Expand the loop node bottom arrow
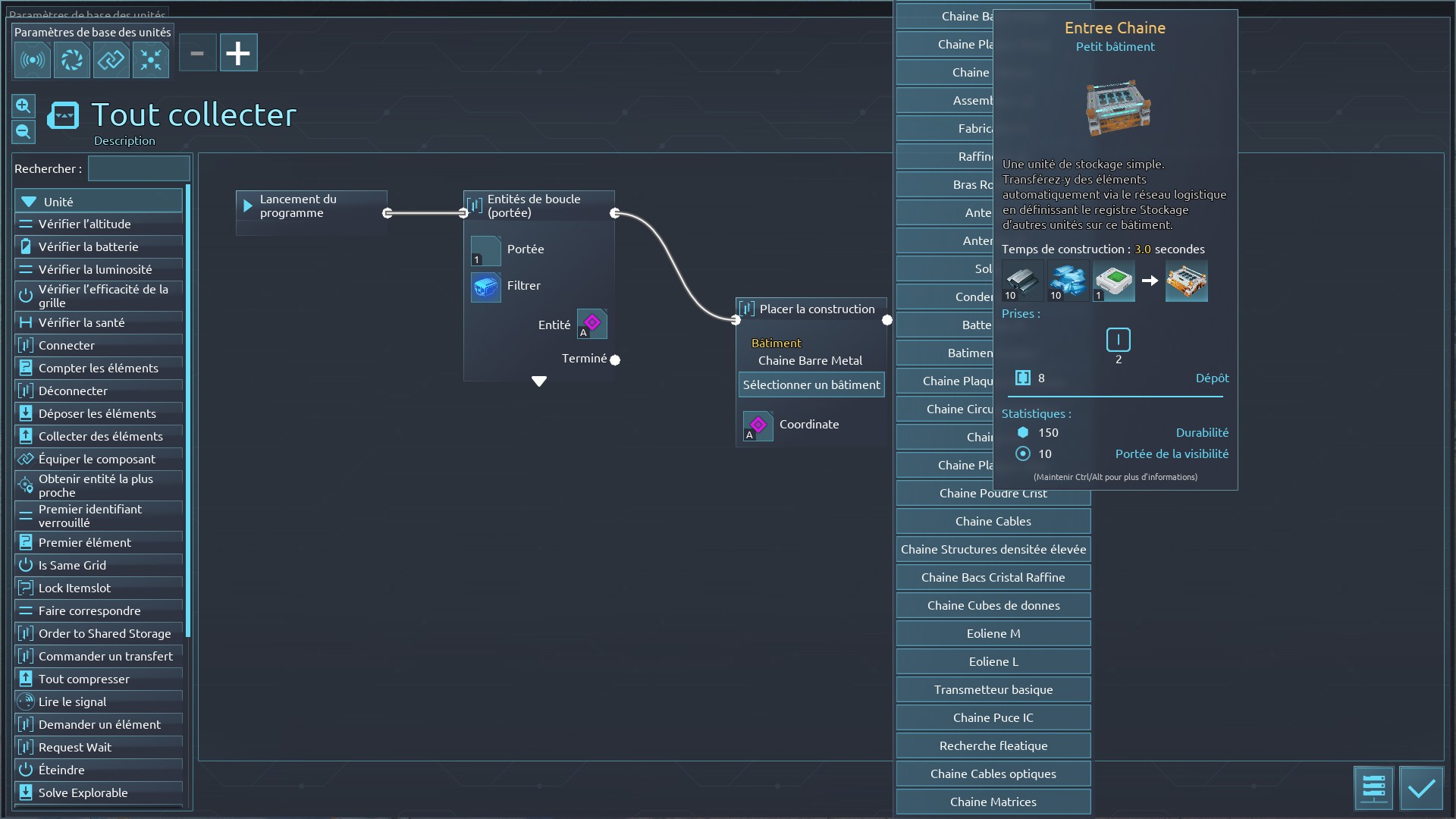 coord(539,381)
